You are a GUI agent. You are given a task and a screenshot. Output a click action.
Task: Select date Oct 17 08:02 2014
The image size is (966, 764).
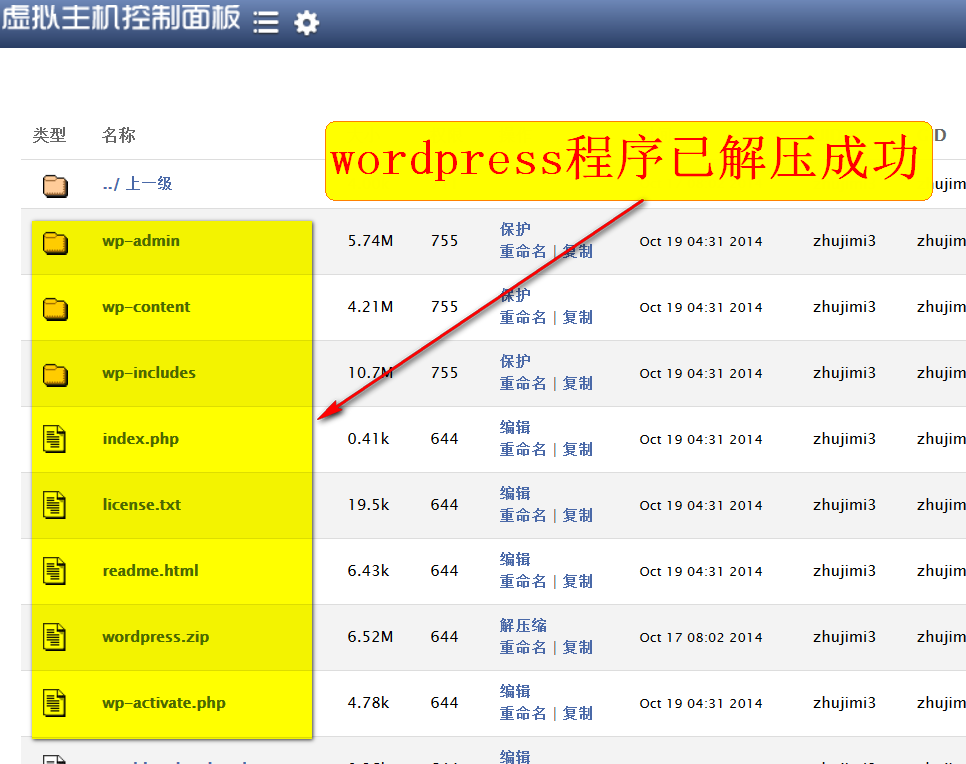701,637
